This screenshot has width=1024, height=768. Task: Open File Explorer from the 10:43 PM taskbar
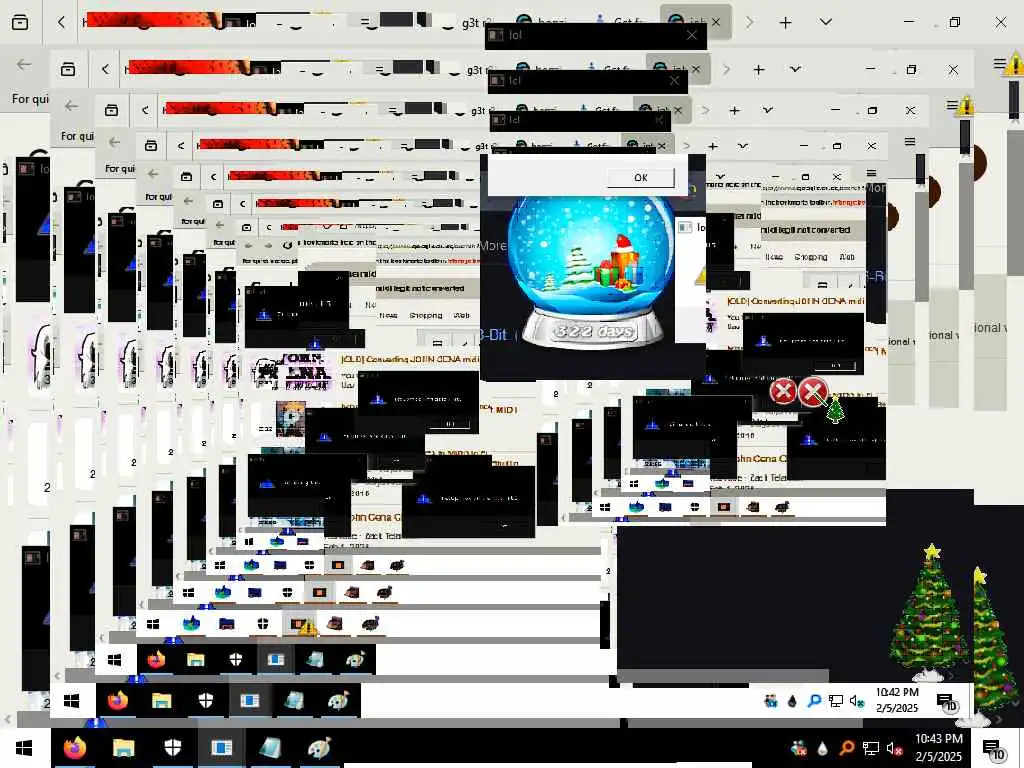tap(123, 748)
